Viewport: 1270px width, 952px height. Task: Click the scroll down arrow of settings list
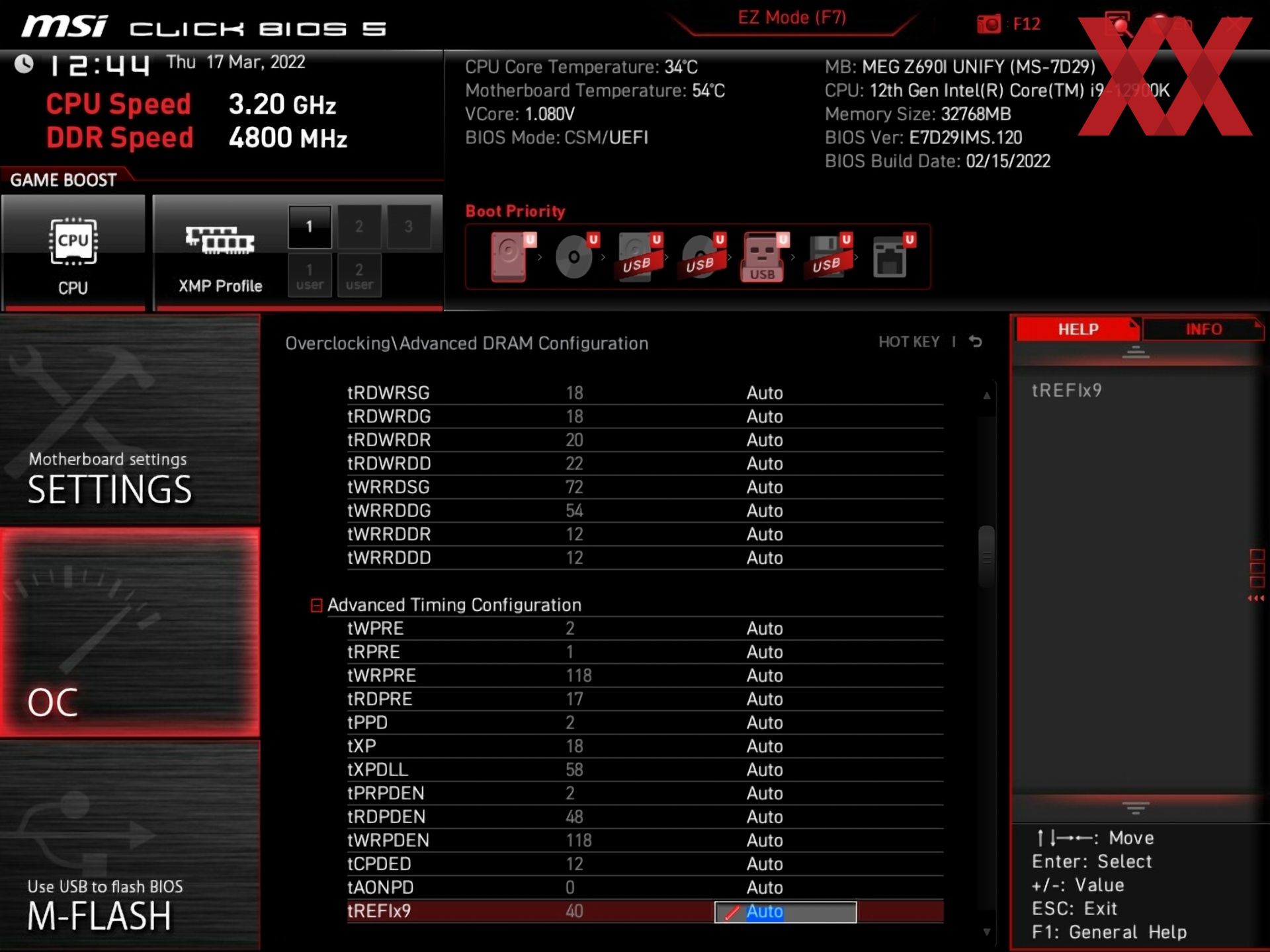tap(986, 932)
